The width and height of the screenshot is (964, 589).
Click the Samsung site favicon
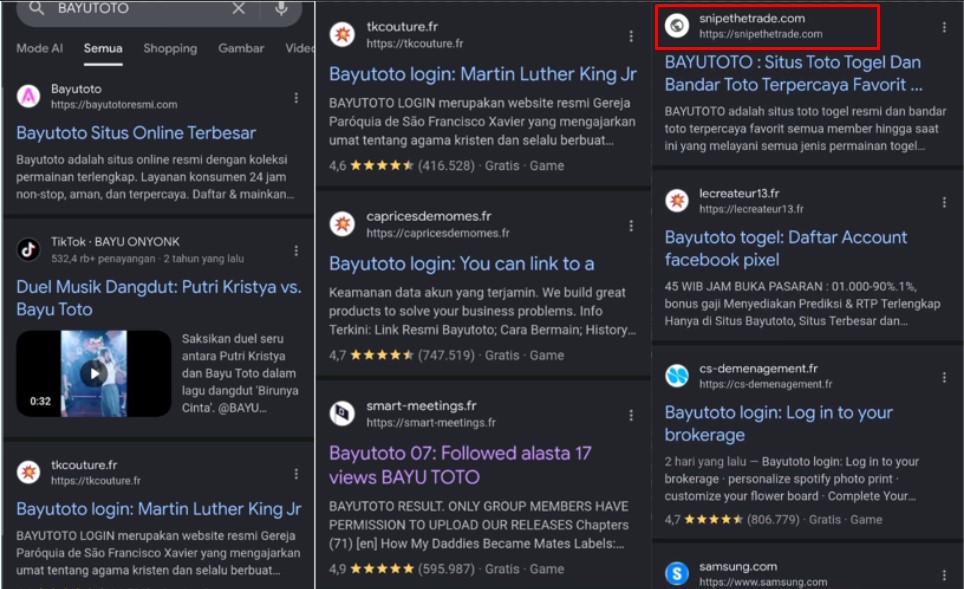tap(678, 574)
